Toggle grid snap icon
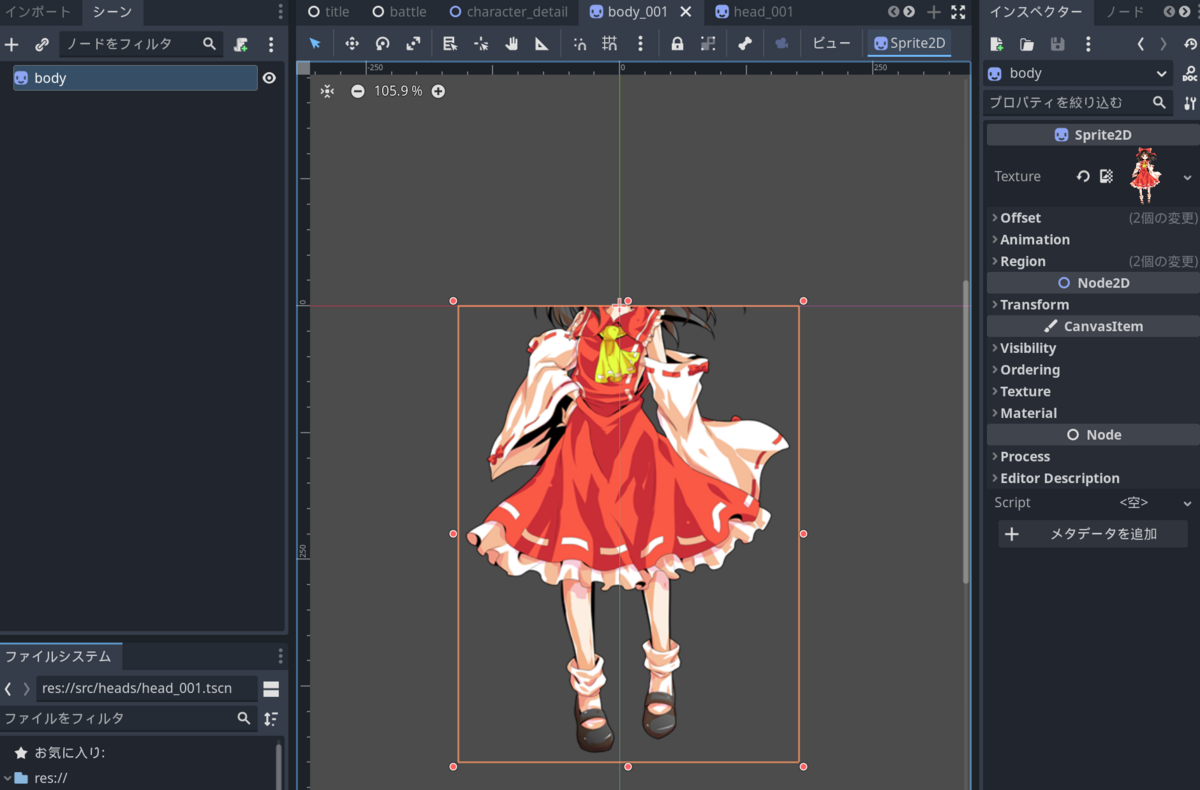 point(609,44)
